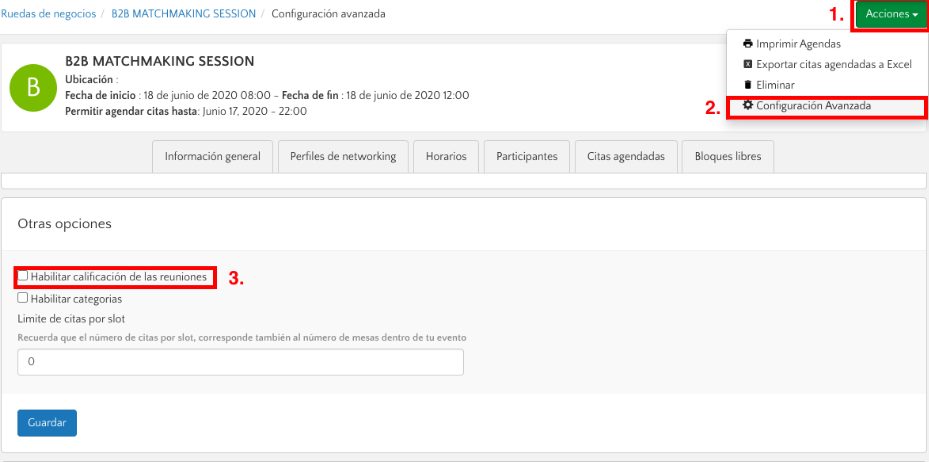Screen dimensions: 929x462
Task: Open the Participantes tab
Action: point(526,157)
